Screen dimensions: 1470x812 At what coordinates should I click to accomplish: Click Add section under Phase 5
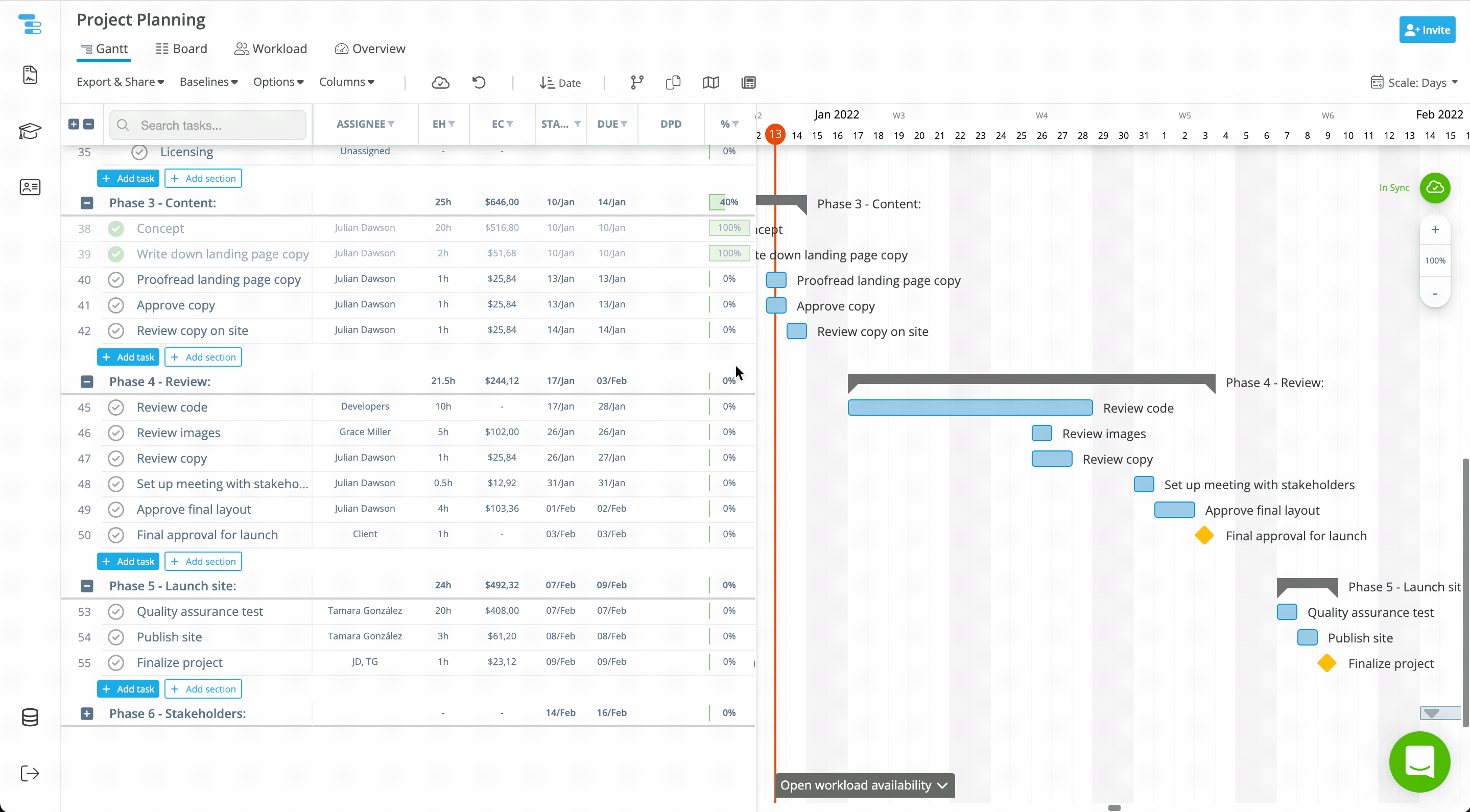[203, 689]
